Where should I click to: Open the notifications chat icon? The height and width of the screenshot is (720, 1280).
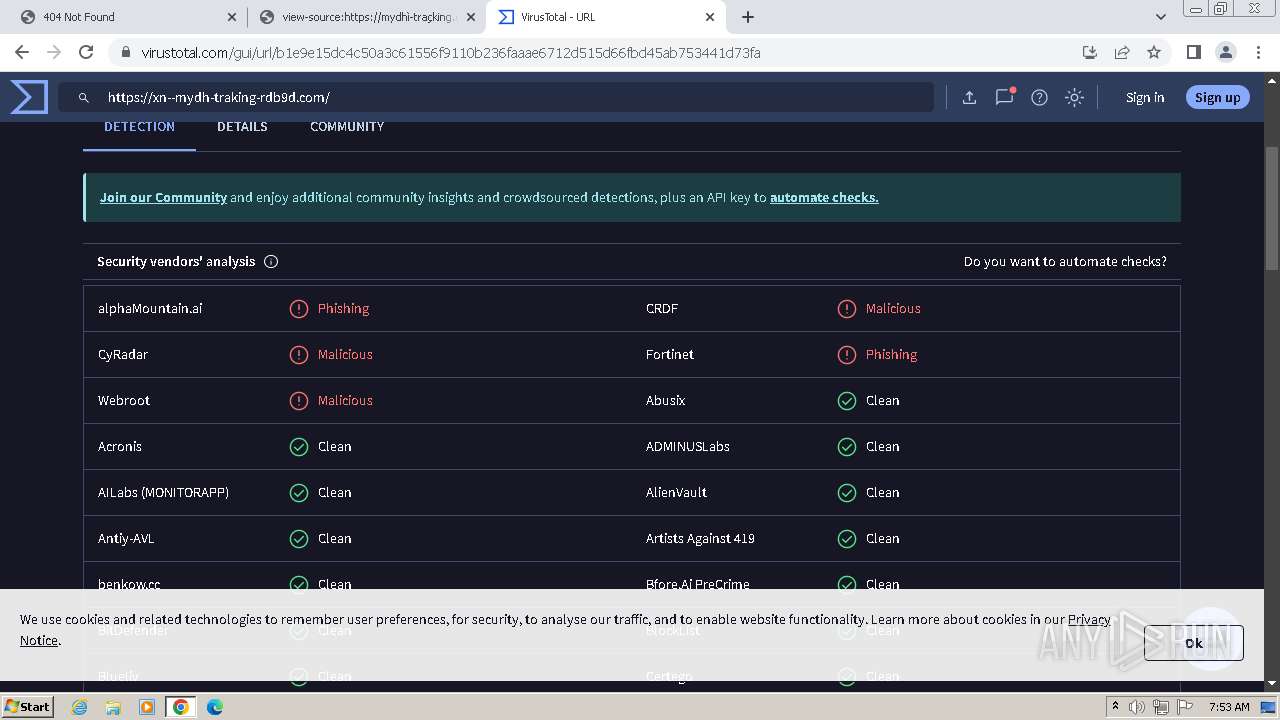click(x=1004, y=97)
